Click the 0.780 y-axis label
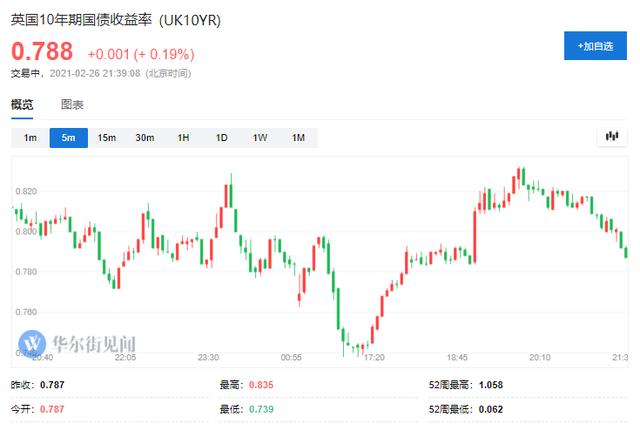The height and width of the screenshot is (437, 640). [x=26, y=272]
